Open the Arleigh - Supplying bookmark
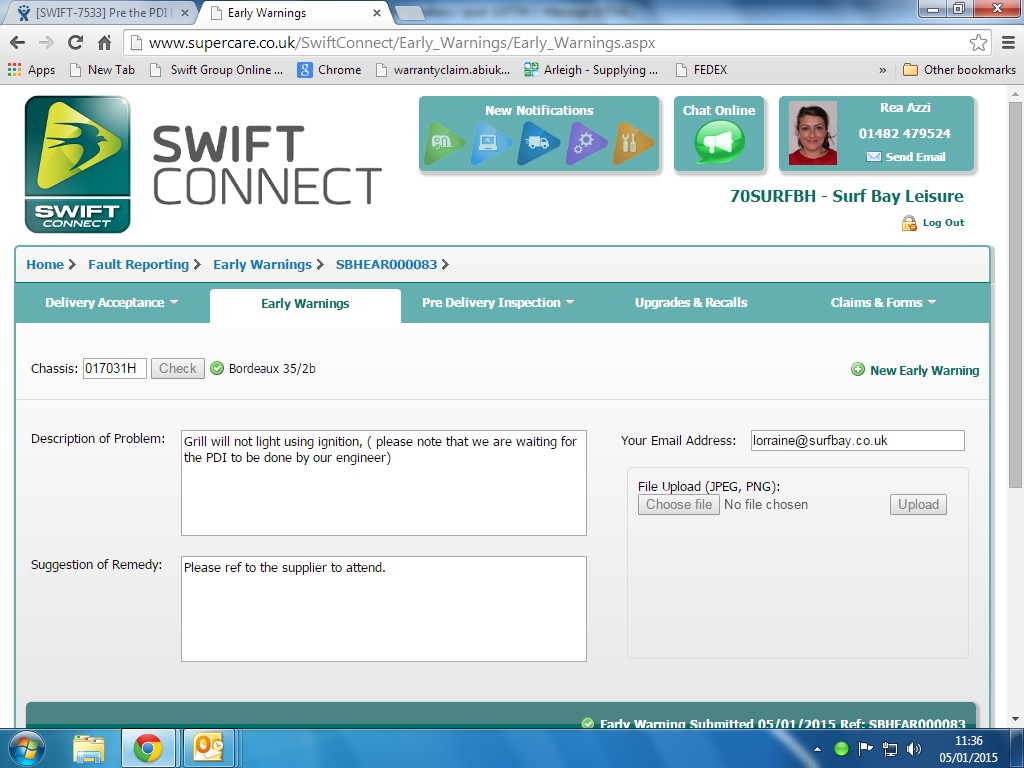The width and height of the screenshot is (1024, 768). pyautogui.click(x=591, y=70)
